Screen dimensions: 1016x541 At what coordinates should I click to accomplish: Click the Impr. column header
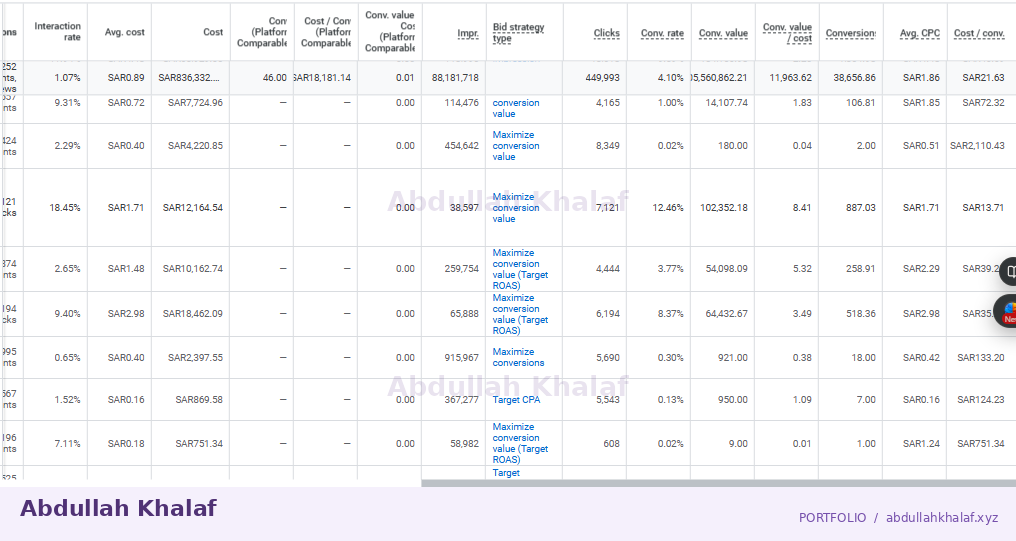468,33
